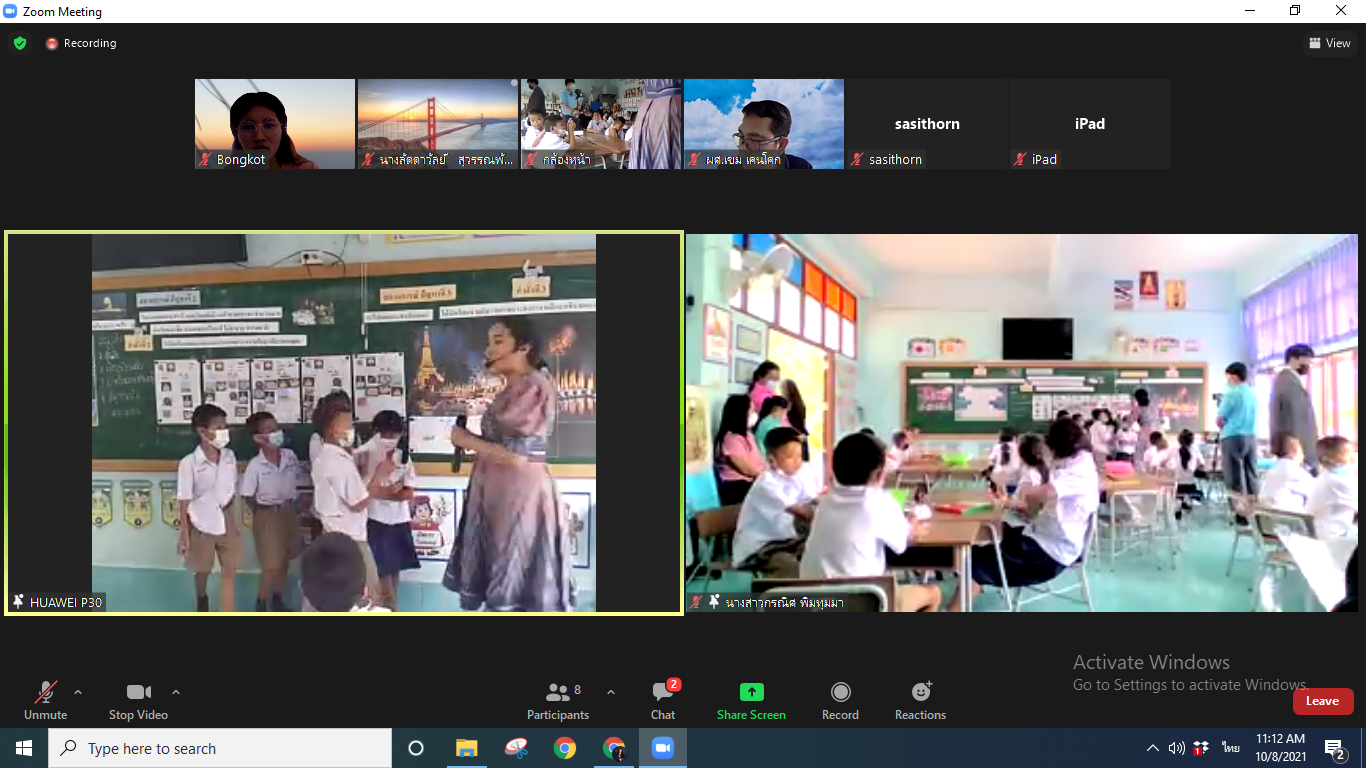Click the green encryption shield icon
The height and width of the screenshot is (768, 1366).
[x=20, y=43]
